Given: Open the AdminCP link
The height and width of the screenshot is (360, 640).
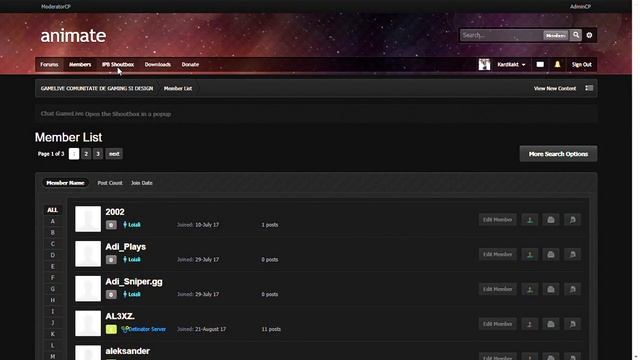Looking at the screenshot, I should point(580,7).
